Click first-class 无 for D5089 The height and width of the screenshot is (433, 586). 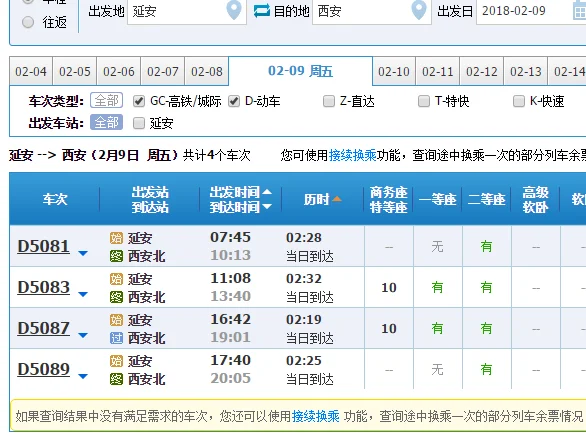[437, 369]
